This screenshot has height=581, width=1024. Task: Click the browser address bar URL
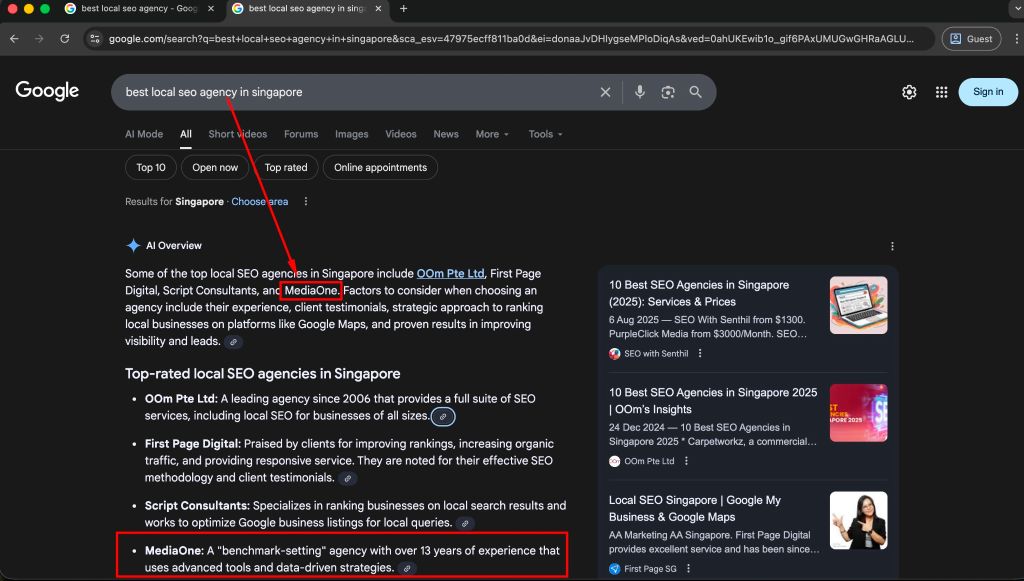coord(511,39)
